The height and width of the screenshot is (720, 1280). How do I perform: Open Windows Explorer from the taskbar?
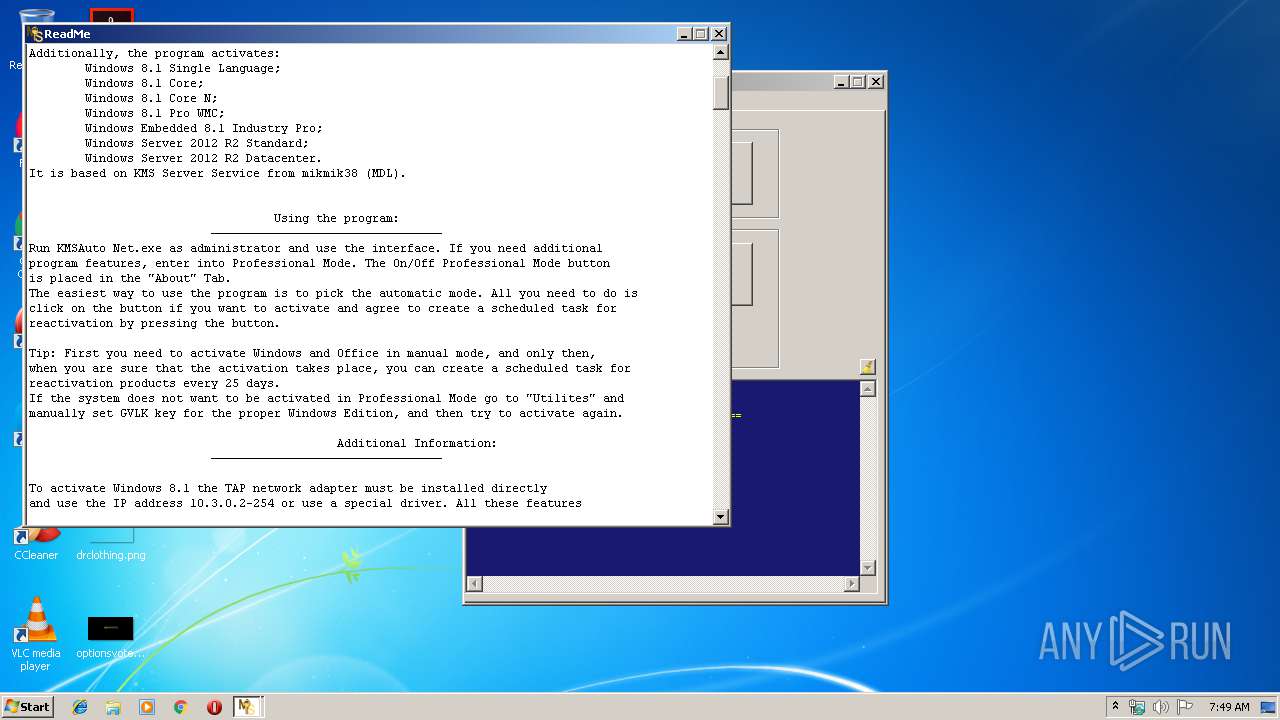point(113,707)
